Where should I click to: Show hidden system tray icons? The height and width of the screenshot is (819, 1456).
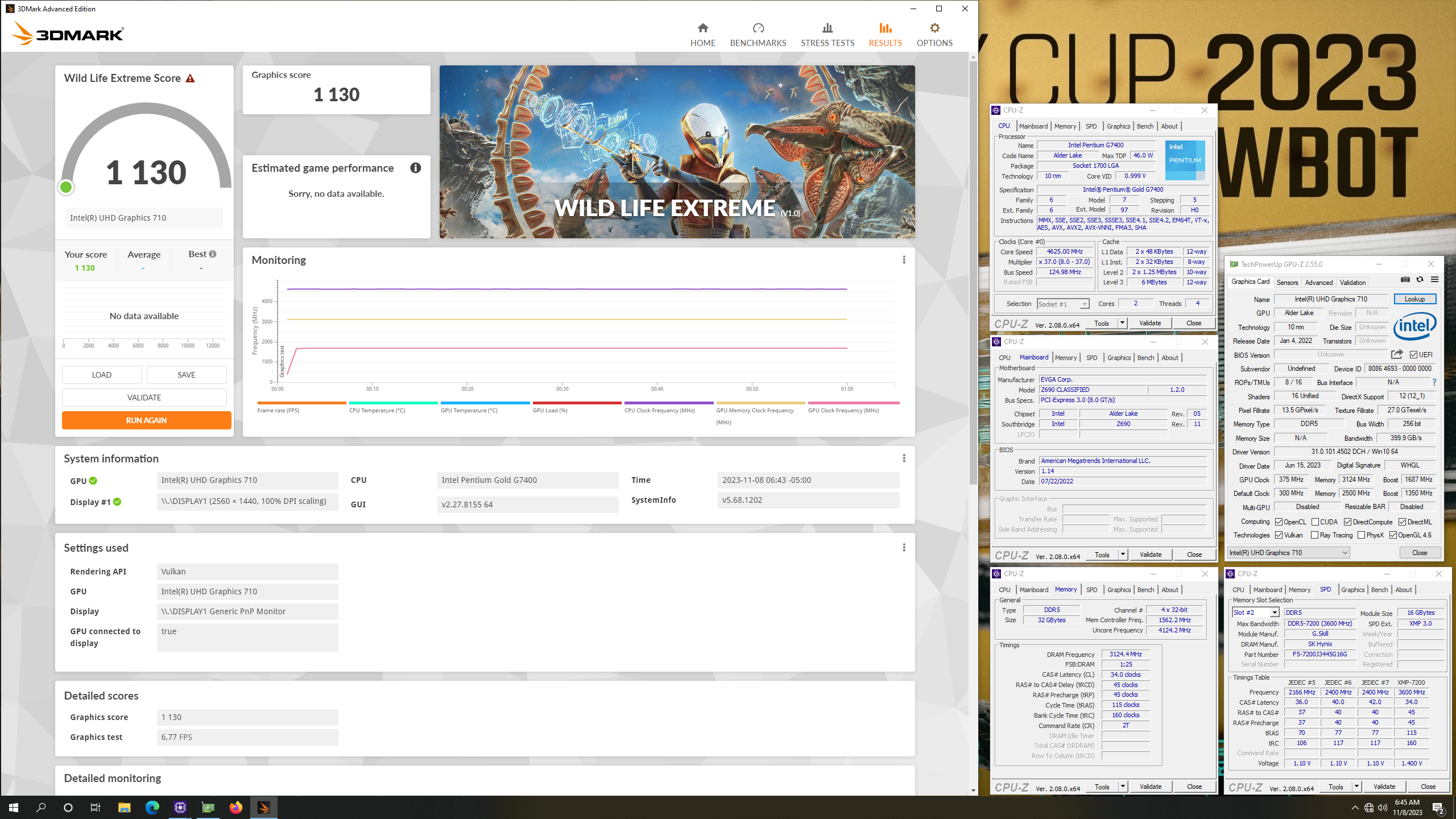tap(1355, 808)
